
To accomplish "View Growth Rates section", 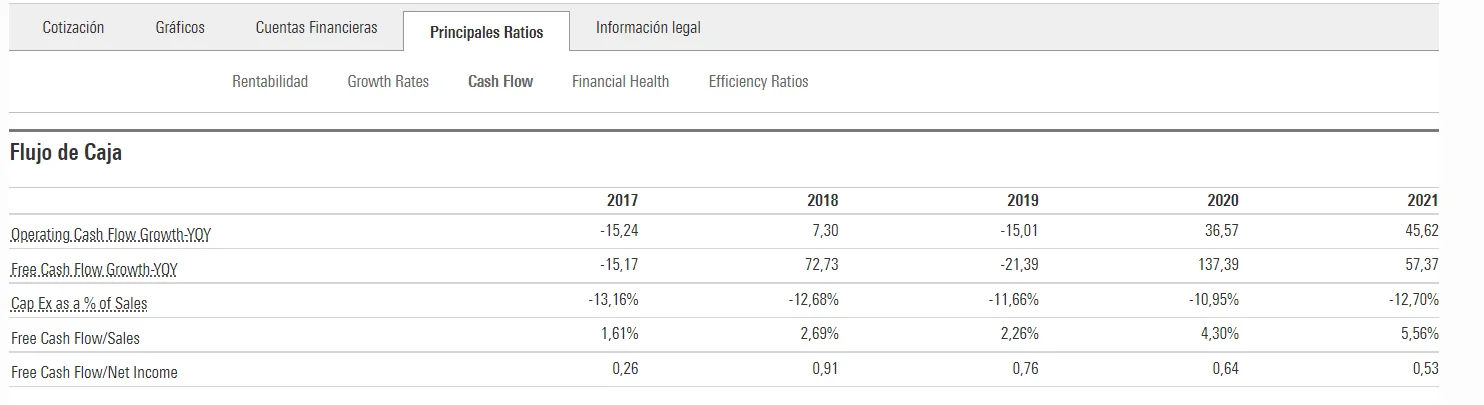I will [388, 82].
